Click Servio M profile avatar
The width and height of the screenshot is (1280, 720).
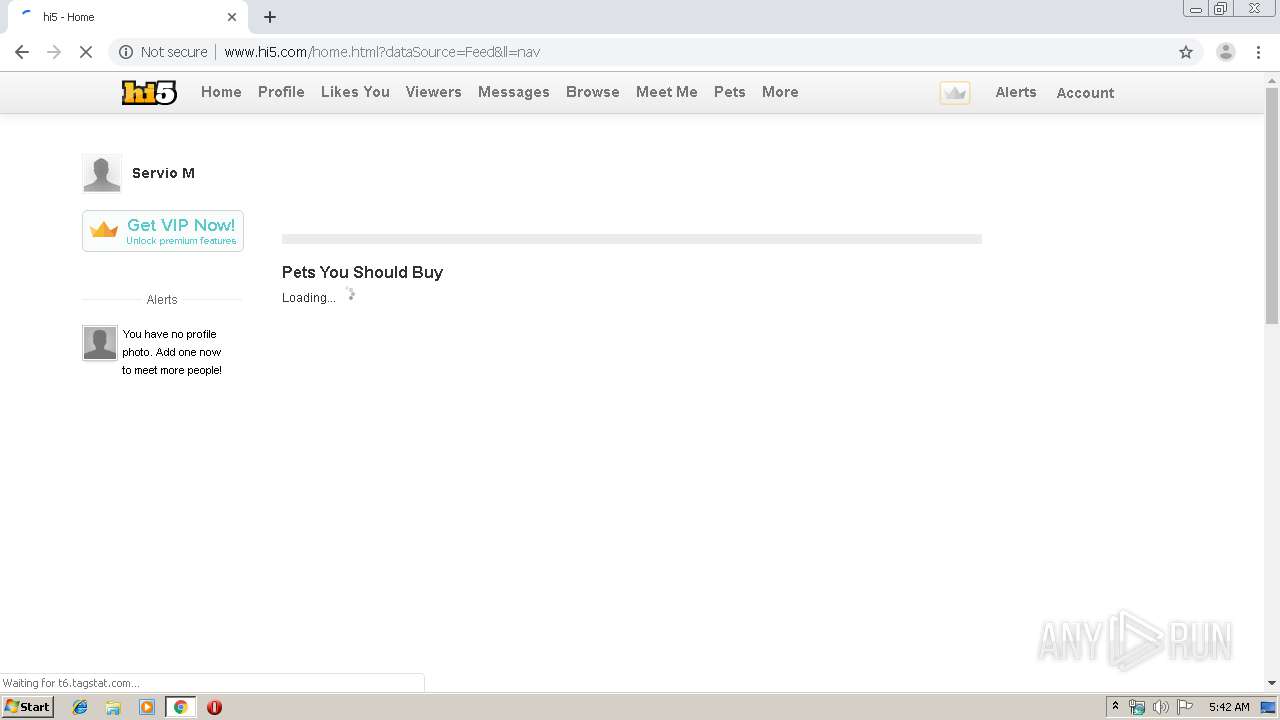(101, 173)
